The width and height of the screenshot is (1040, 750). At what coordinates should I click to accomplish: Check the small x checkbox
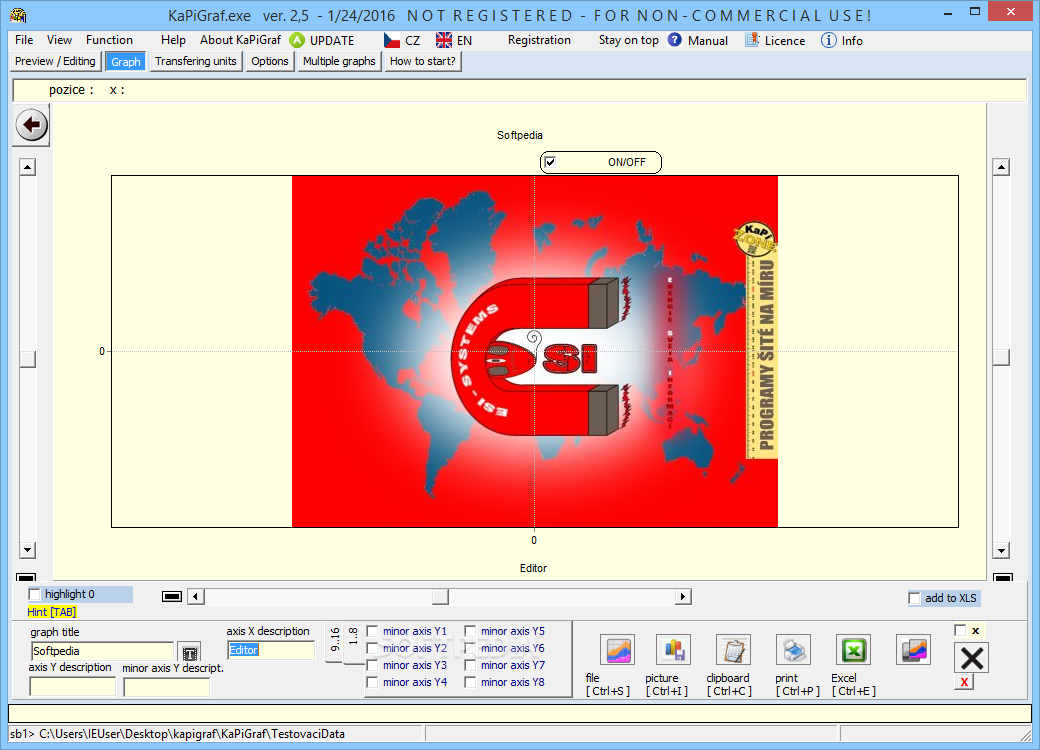point(960,630)
